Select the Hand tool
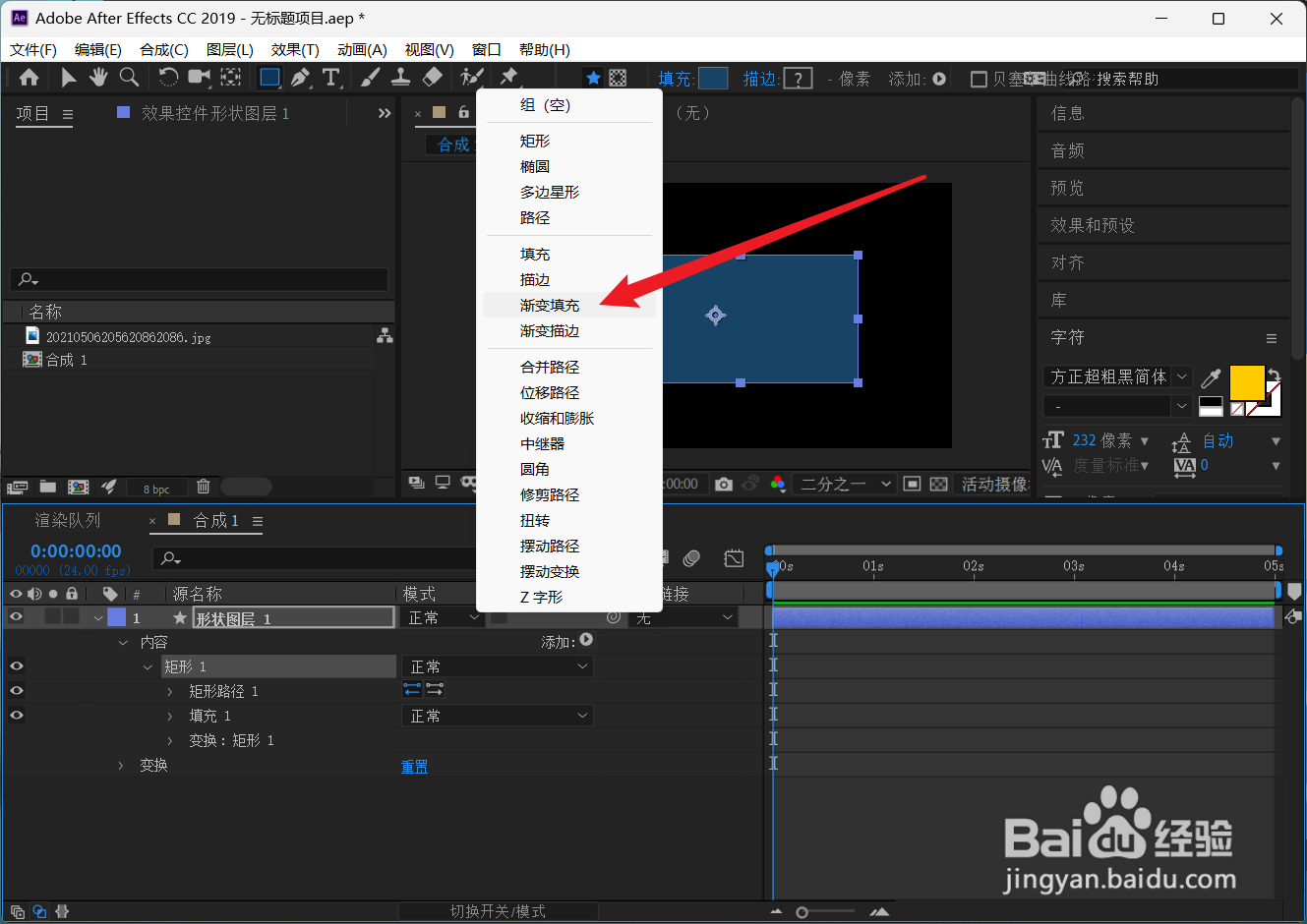 click(x=98, y=77)
